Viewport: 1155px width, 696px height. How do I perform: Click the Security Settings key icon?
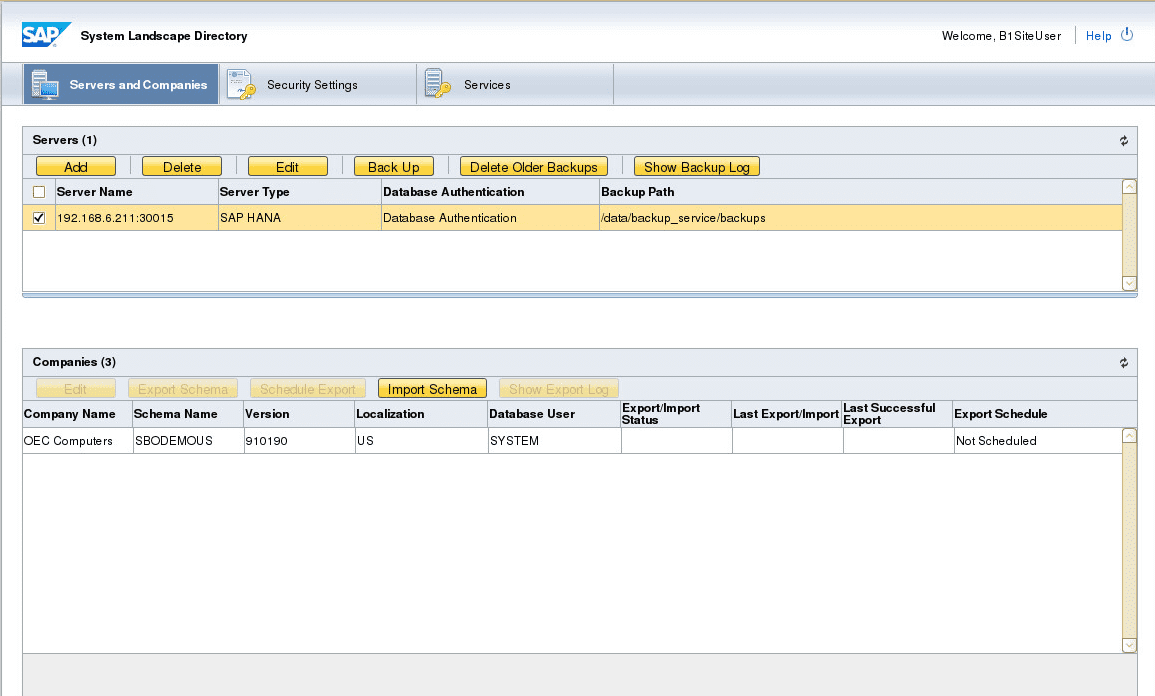(x=241, y=84)
